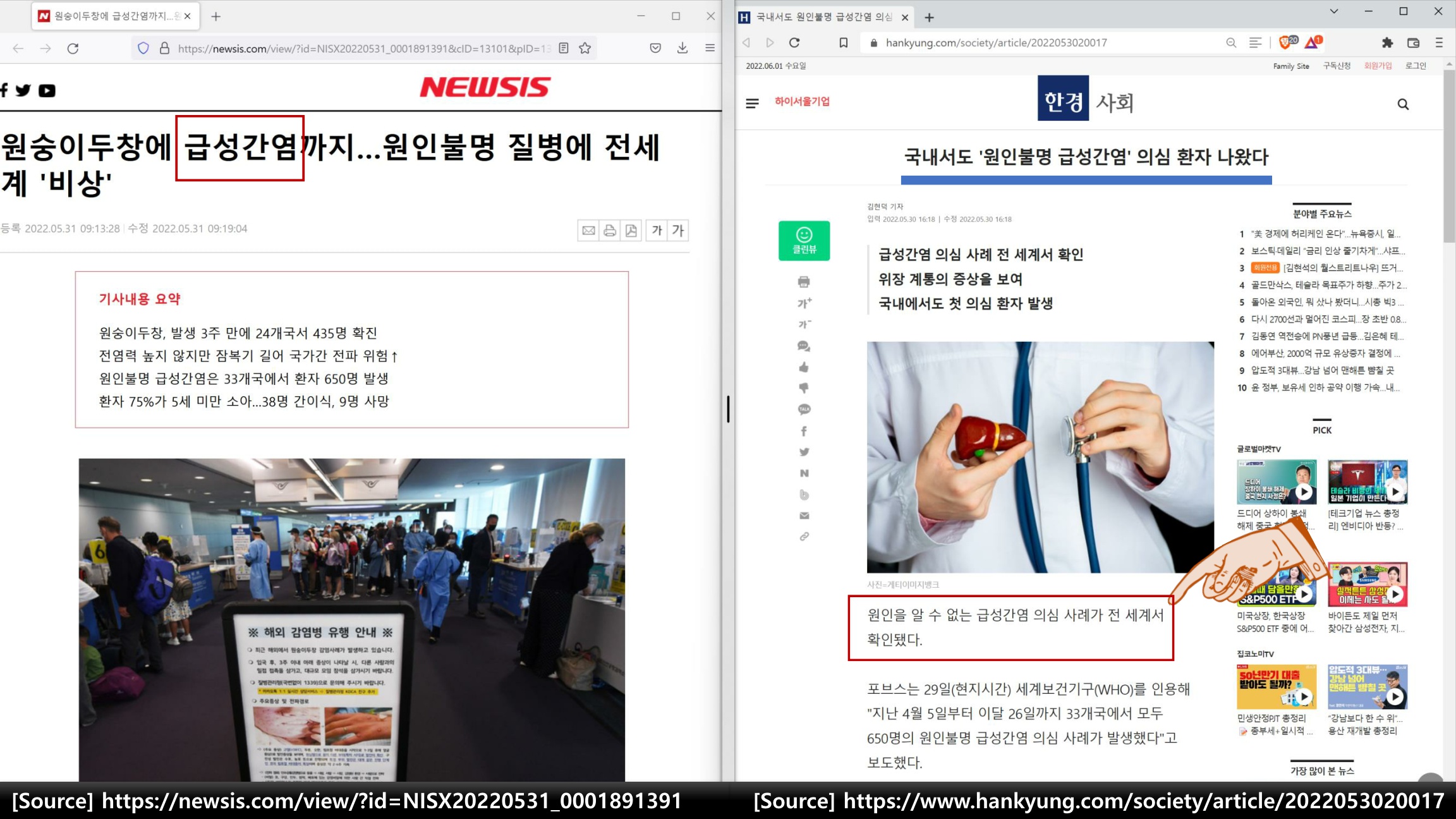
Task: Click 구독신청 subscribe link
Action: [1337, 66]
